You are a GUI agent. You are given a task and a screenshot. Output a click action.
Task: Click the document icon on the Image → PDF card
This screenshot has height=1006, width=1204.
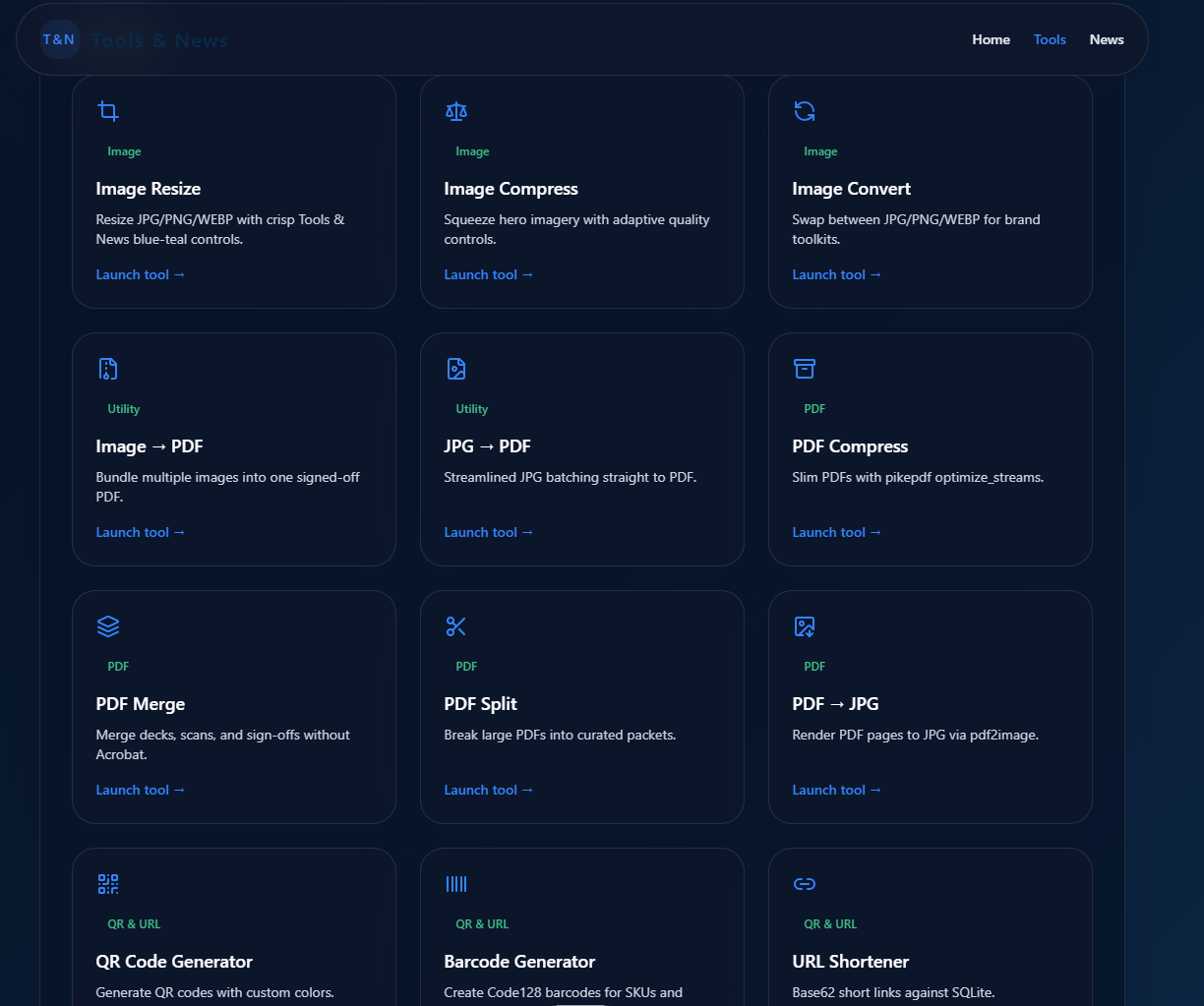point(108,369)
